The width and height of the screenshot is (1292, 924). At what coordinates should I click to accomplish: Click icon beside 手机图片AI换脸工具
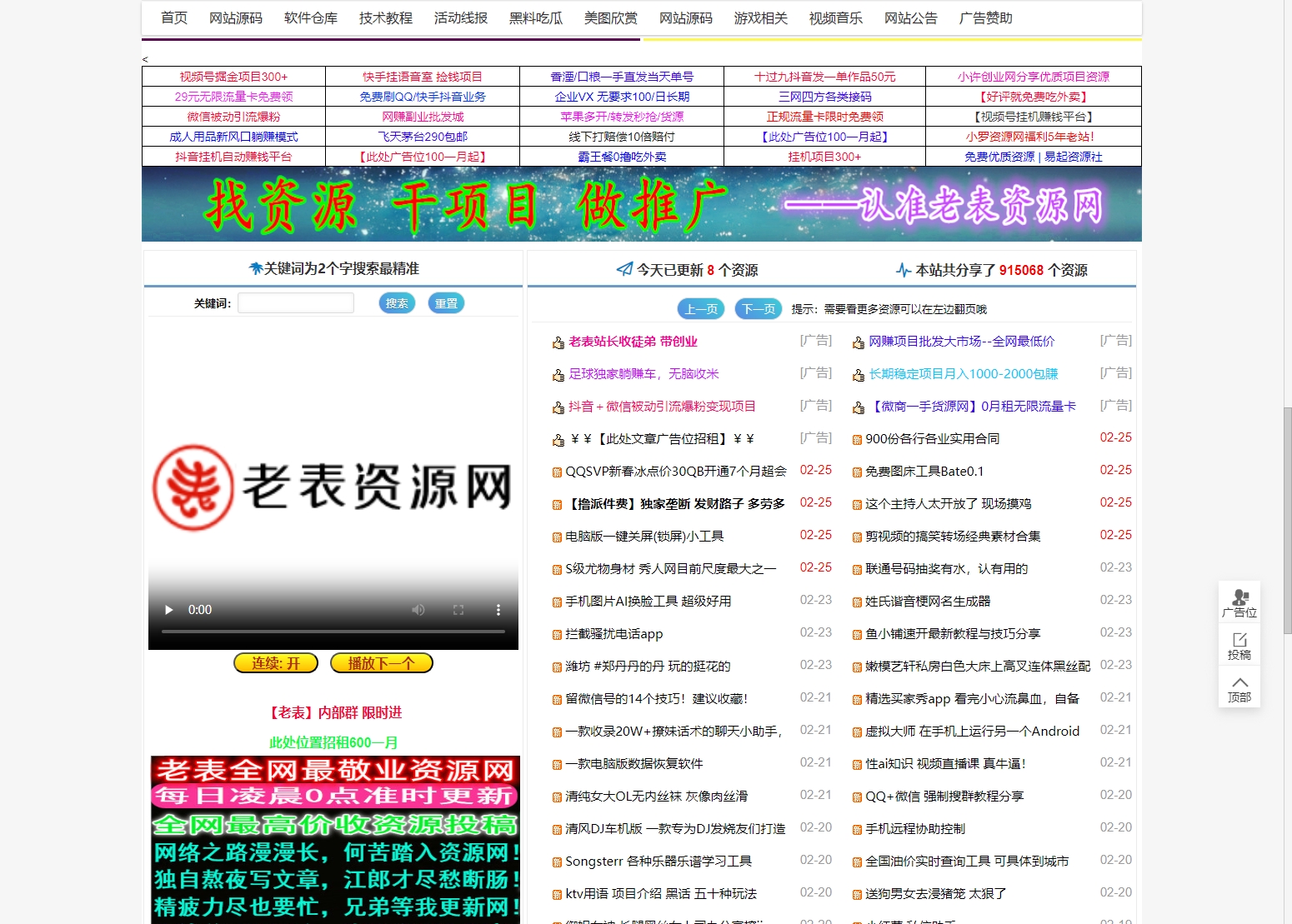point(557,602)
